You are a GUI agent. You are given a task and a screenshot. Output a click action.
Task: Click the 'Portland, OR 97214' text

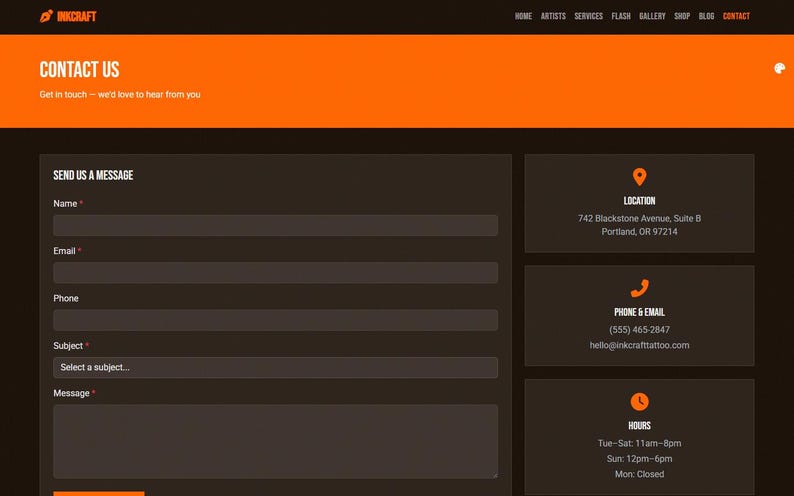coord(640,232)
